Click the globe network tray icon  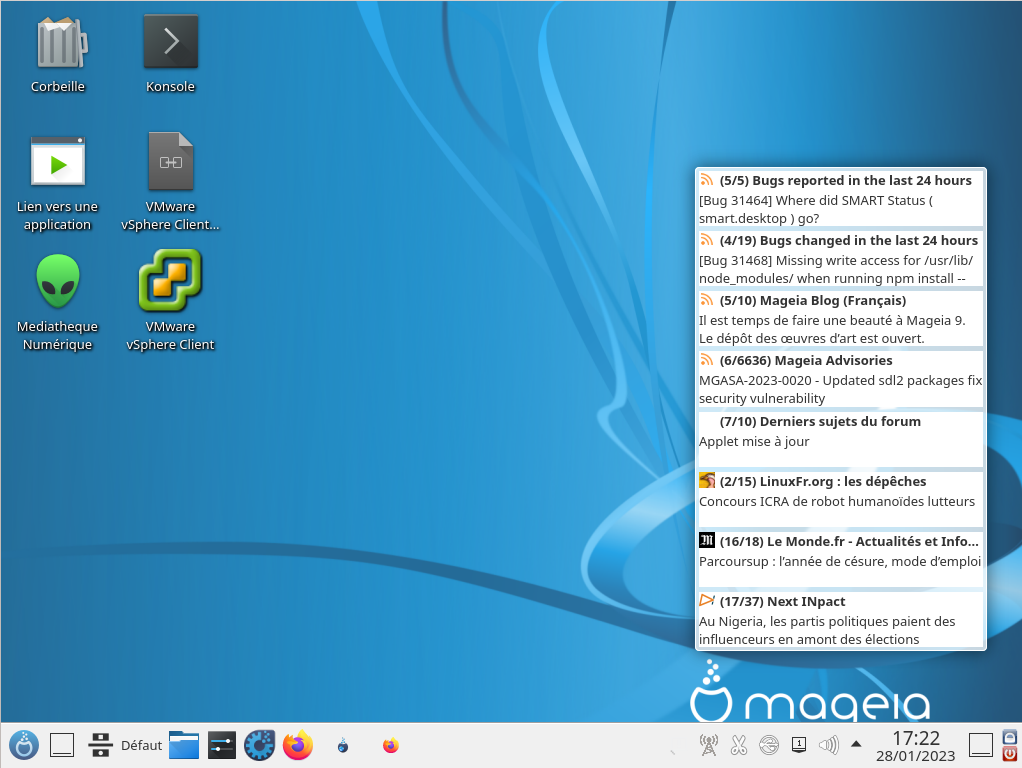tap(769, 745)
